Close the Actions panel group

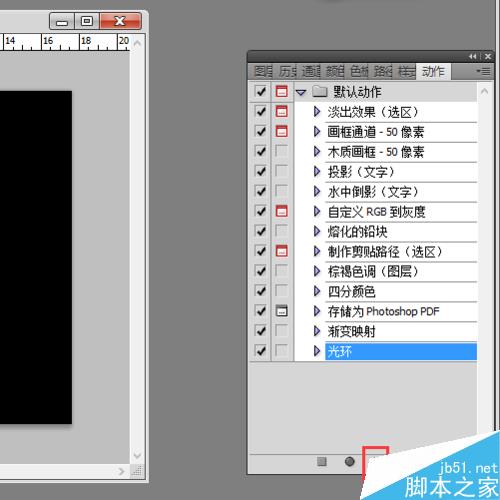click(488, 56)
